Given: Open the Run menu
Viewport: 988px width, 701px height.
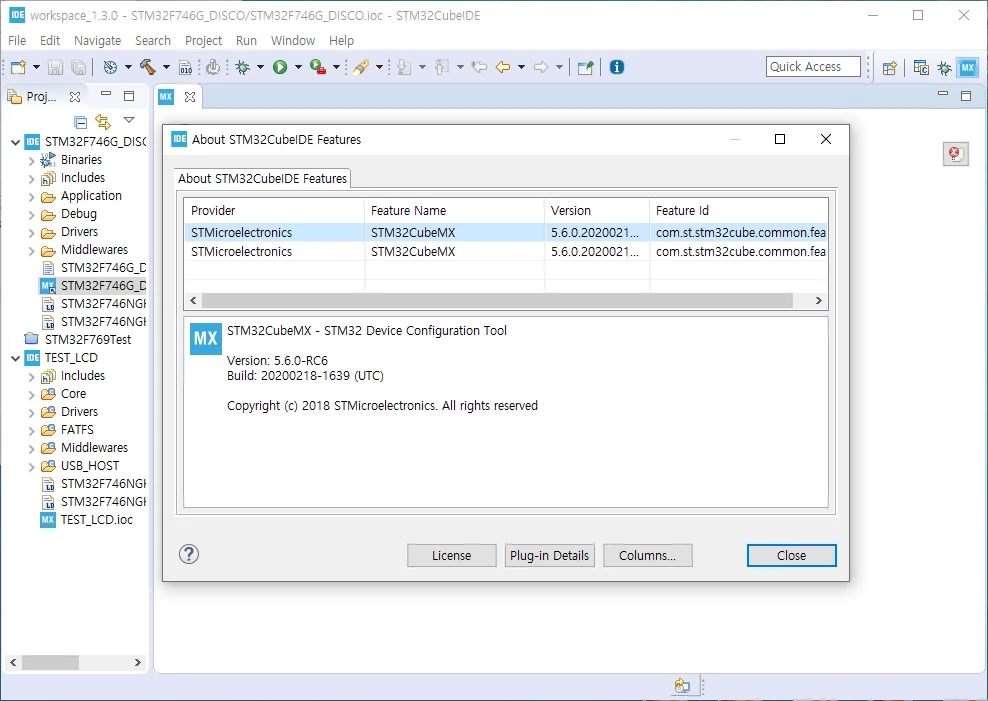Looking at the screenshot, I should tap(246, 40).
